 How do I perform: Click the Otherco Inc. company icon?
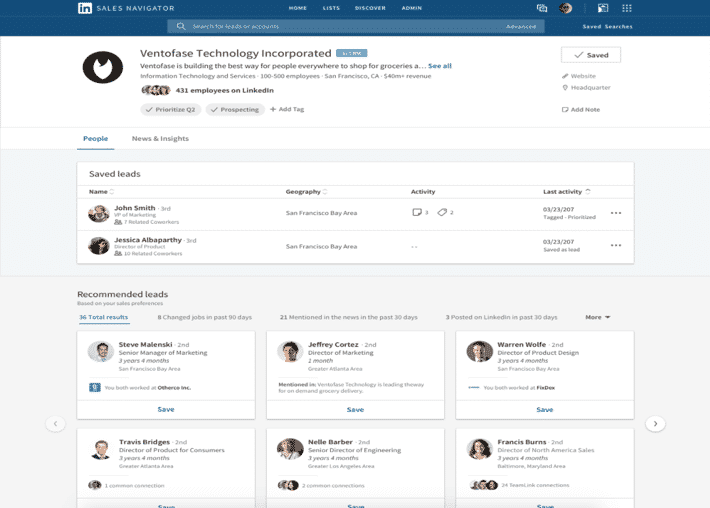(x=95, y=388)
